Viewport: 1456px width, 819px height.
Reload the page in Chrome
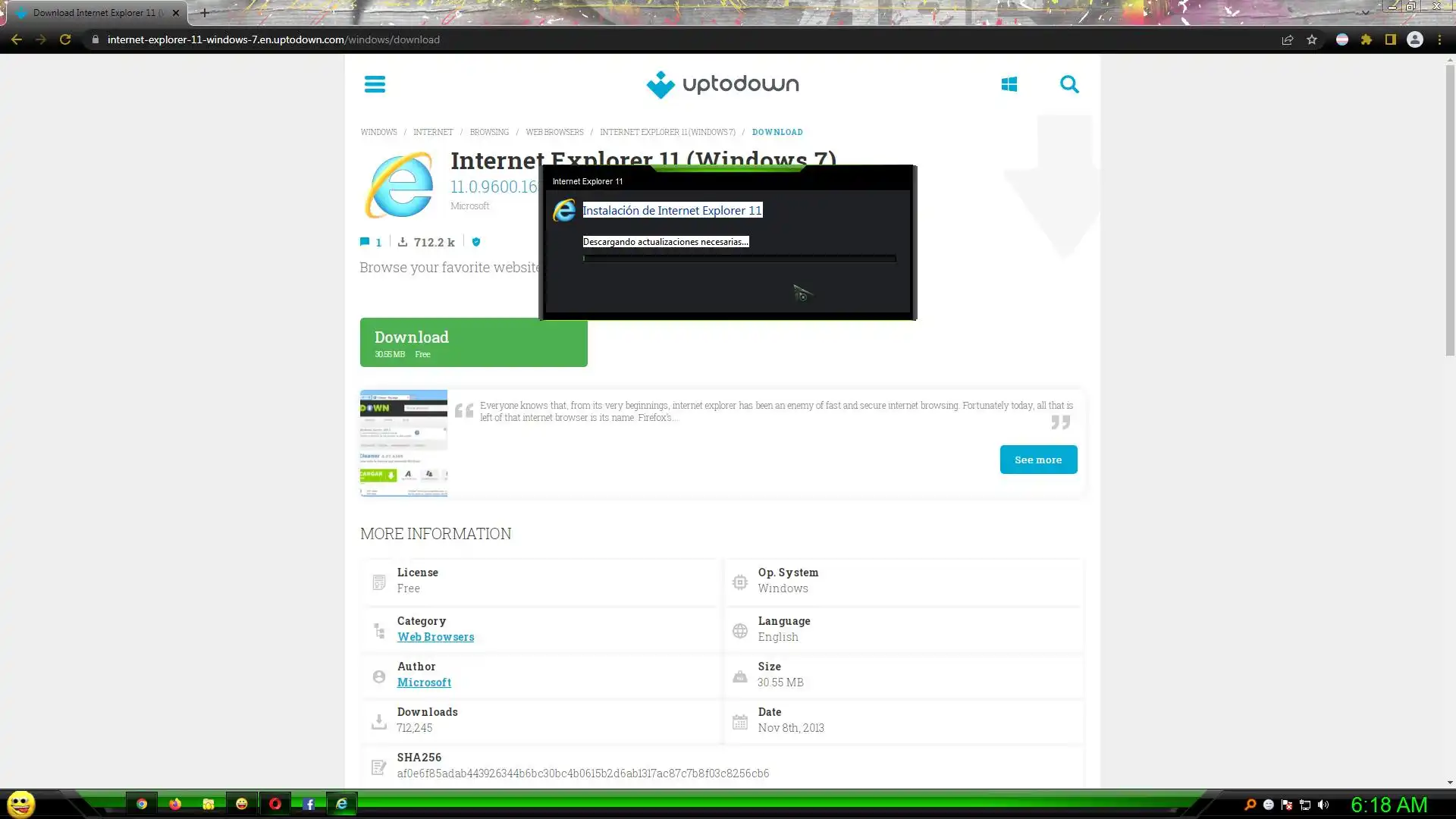(x=65, y=39)
